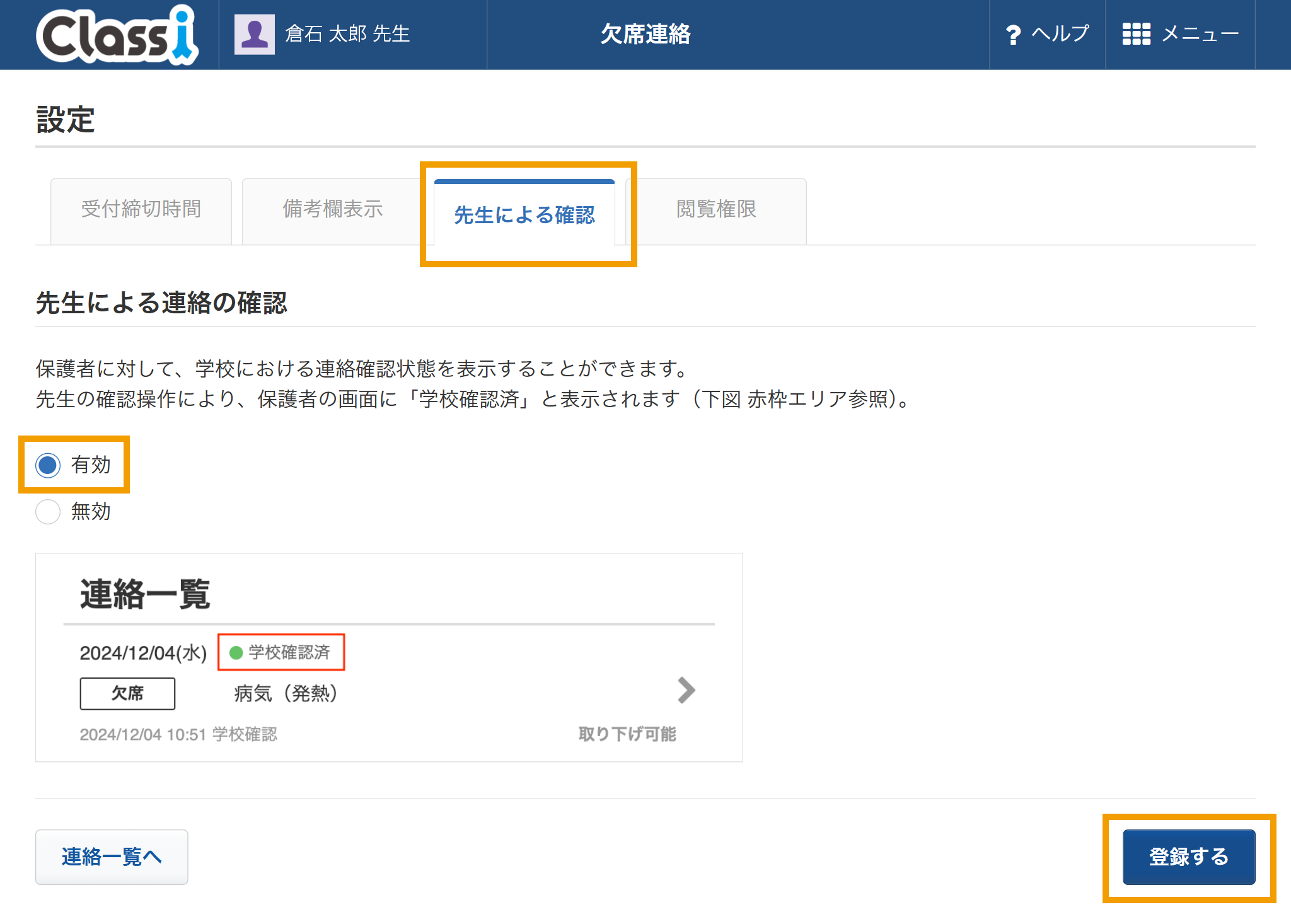Open the ヘルプ question mark icon

tap(1013, 35)
